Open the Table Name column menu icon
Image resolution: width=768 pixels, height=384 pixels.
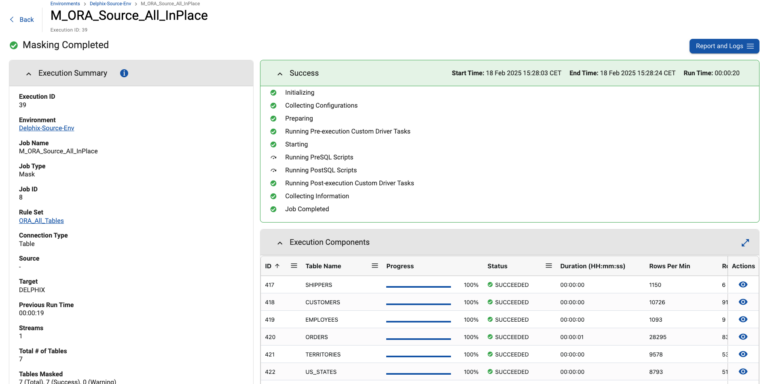tap(375, 265)
